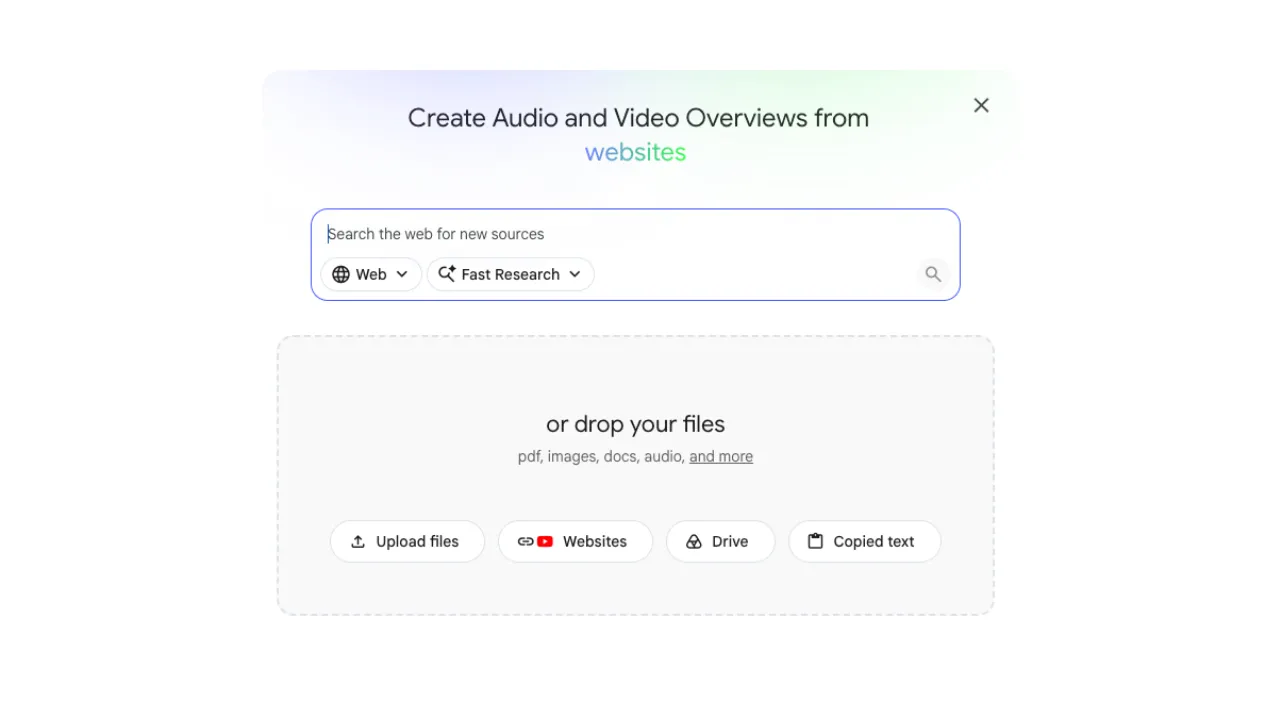Click the Websites button
Image resolution: width=1280 pixels, height=720 pixels.
[575, 541]
